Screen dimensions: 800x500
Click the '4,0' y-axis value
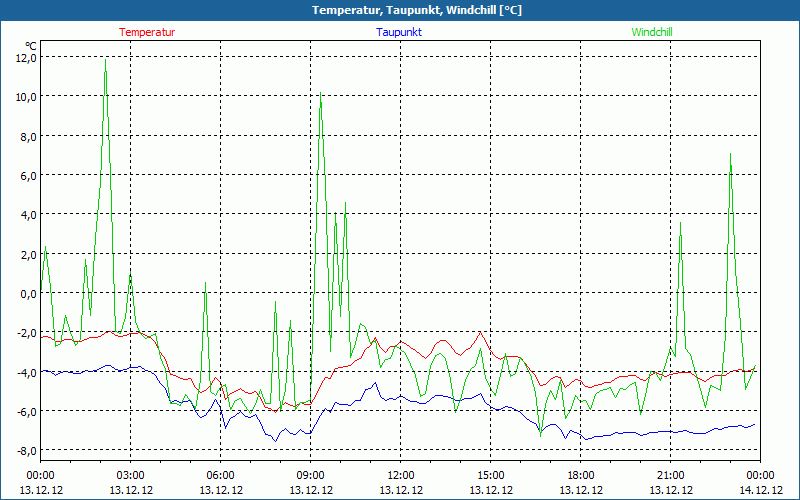pyautogui.click(x=28, y=215)
